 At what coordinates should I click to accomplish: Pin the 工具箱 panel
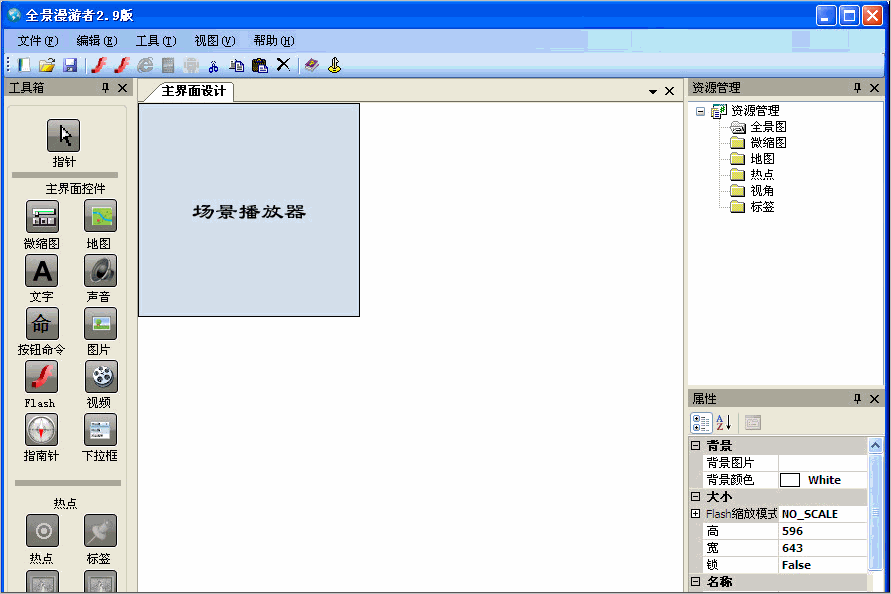106,88
